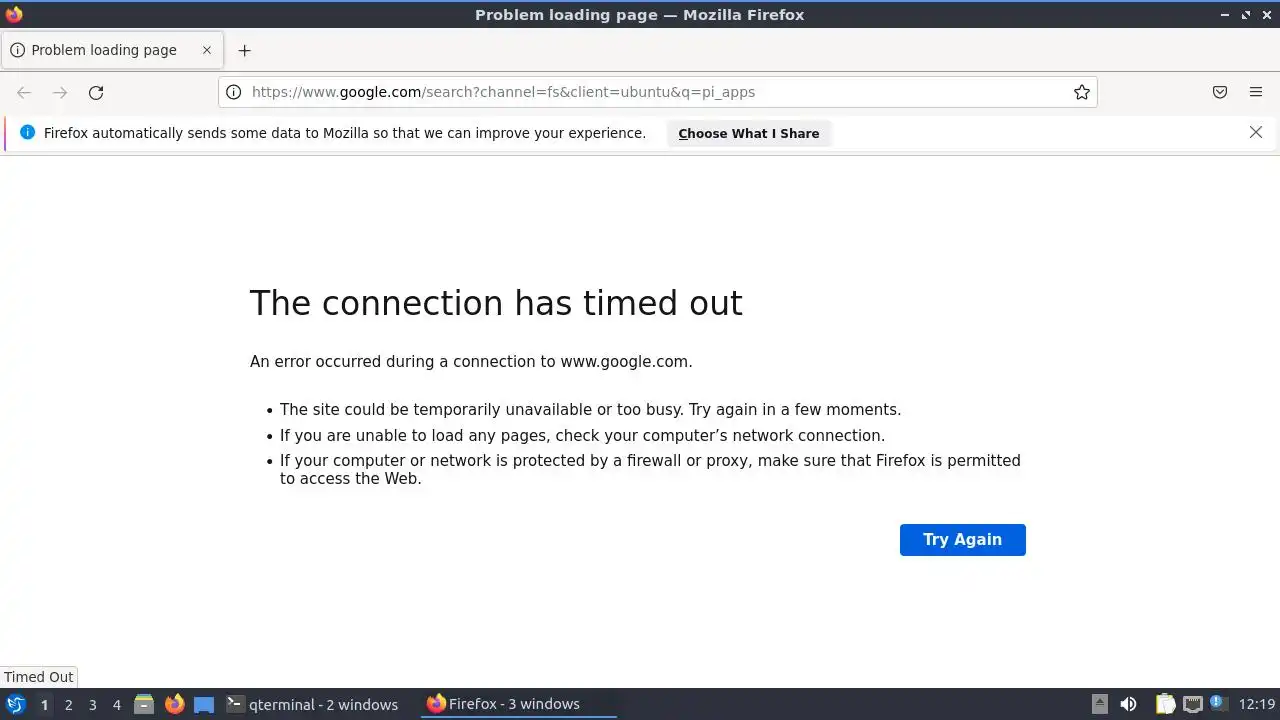Open the network connection tray icon
1280x720 pixels.
1192,704
